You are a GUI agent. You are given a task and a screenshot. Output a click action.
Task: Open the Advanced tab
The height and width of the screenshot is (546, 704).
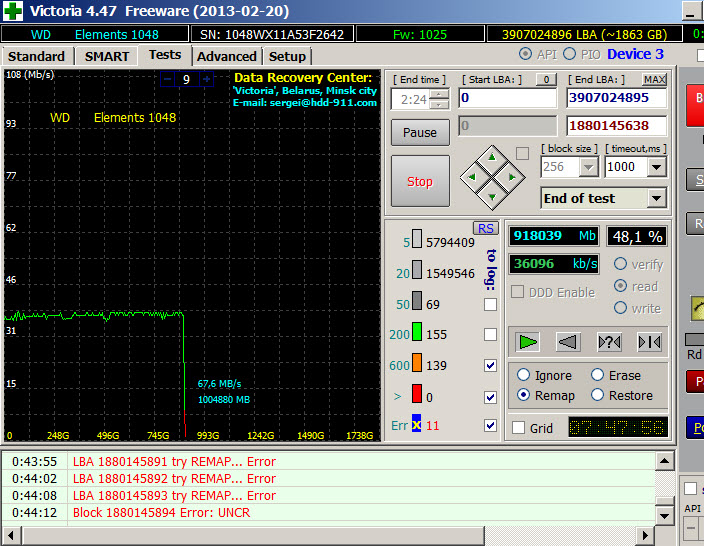pos(226,56)
